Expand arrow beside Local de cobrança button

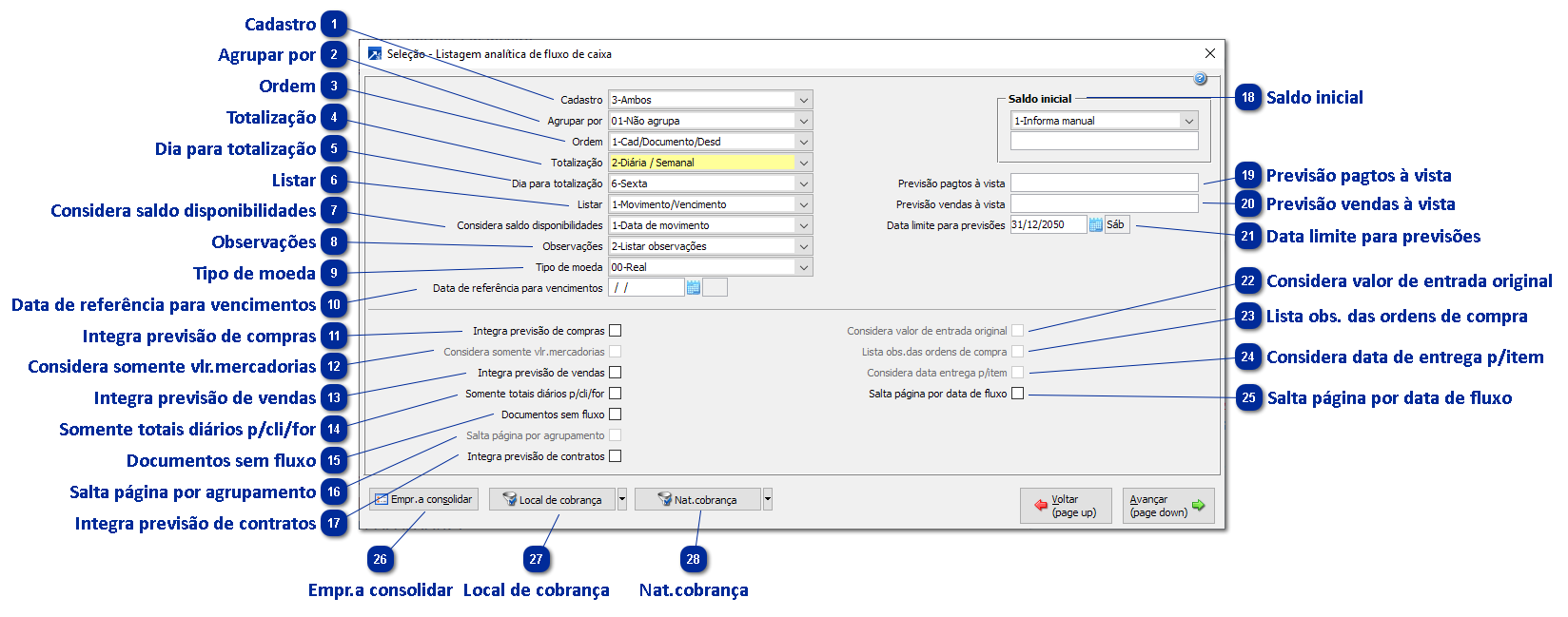pos(622,499)
